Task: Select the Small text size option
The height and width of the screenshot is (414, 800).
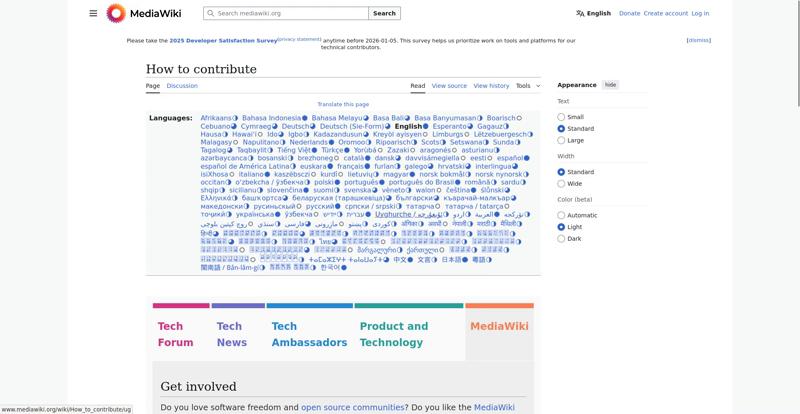Action: coord(562,117)
